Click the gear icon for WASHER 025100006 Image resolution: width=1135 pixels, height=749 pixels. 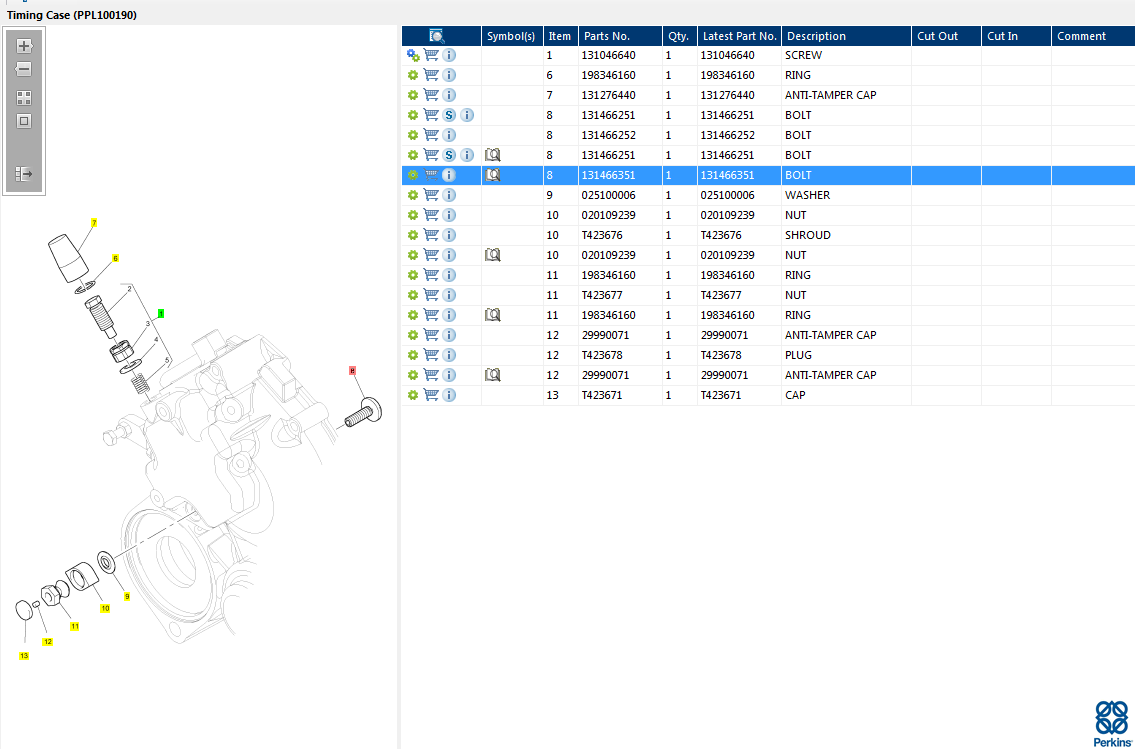[413, 195]
